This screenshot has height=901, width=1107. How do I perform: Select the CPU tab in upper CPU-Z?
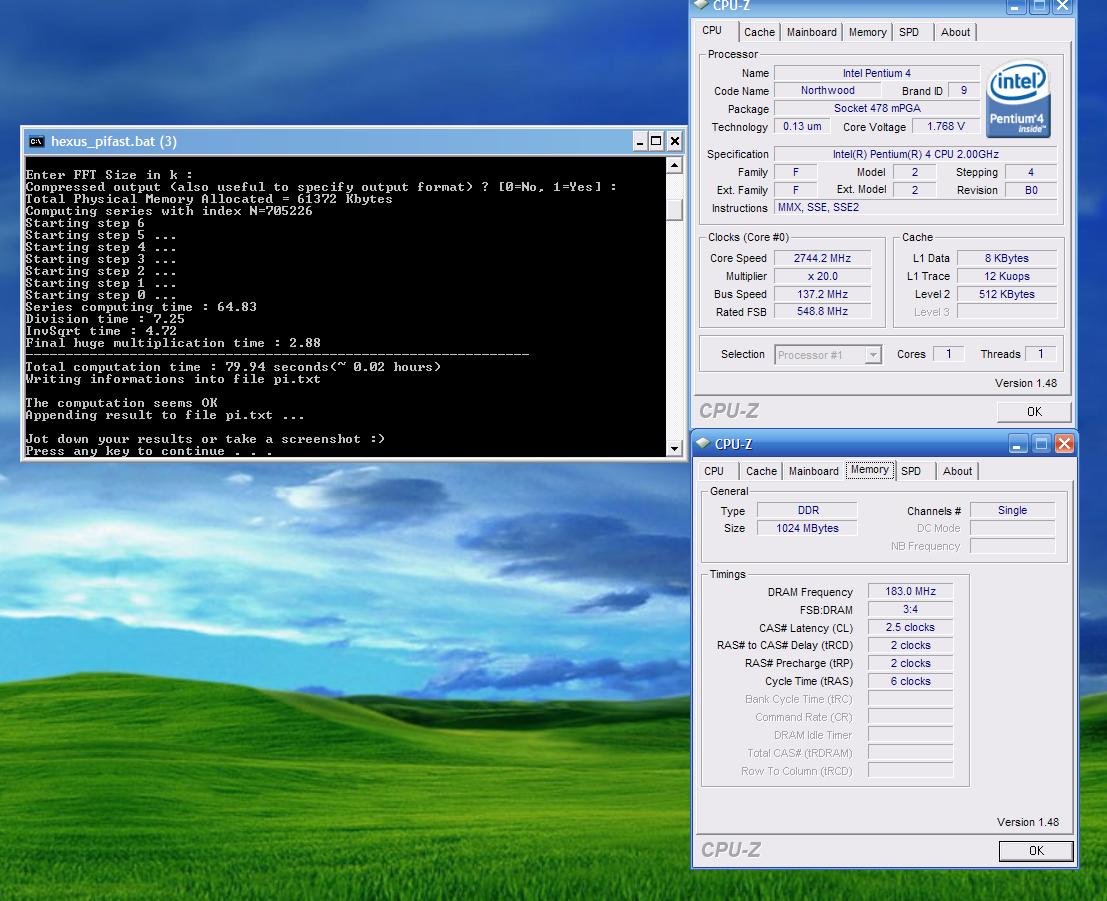pos(712,30)
